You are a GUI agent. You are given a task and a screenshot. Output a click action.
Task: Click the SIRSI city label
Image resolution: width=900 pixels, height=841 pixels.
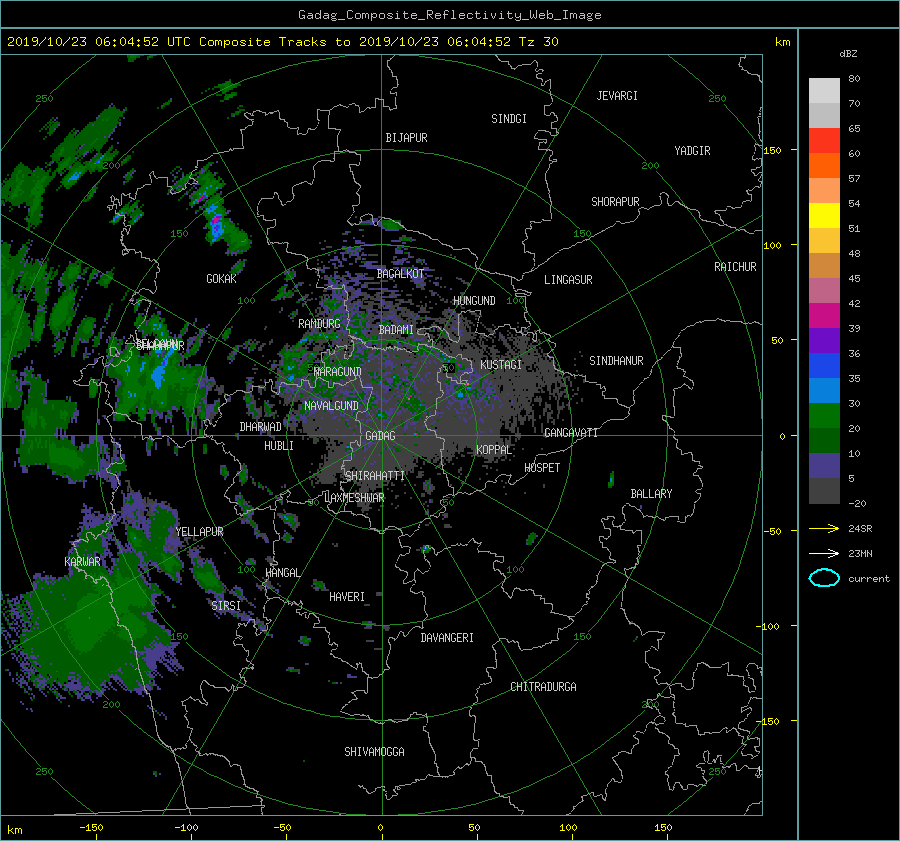(226, 606)
